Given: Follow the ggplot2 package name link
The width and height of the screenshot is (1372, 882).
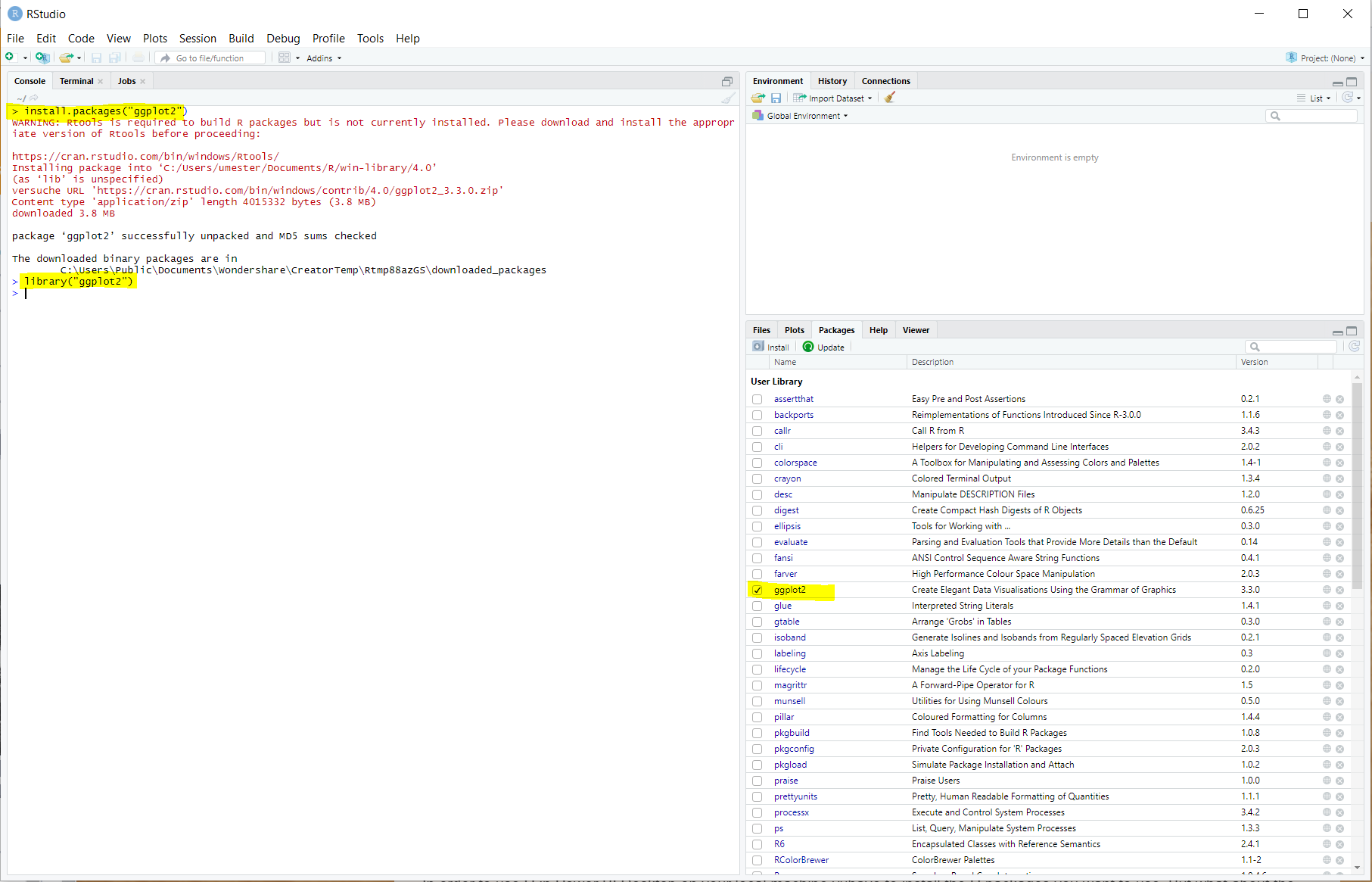Looking at the screenshot, I should pos(790,590).
